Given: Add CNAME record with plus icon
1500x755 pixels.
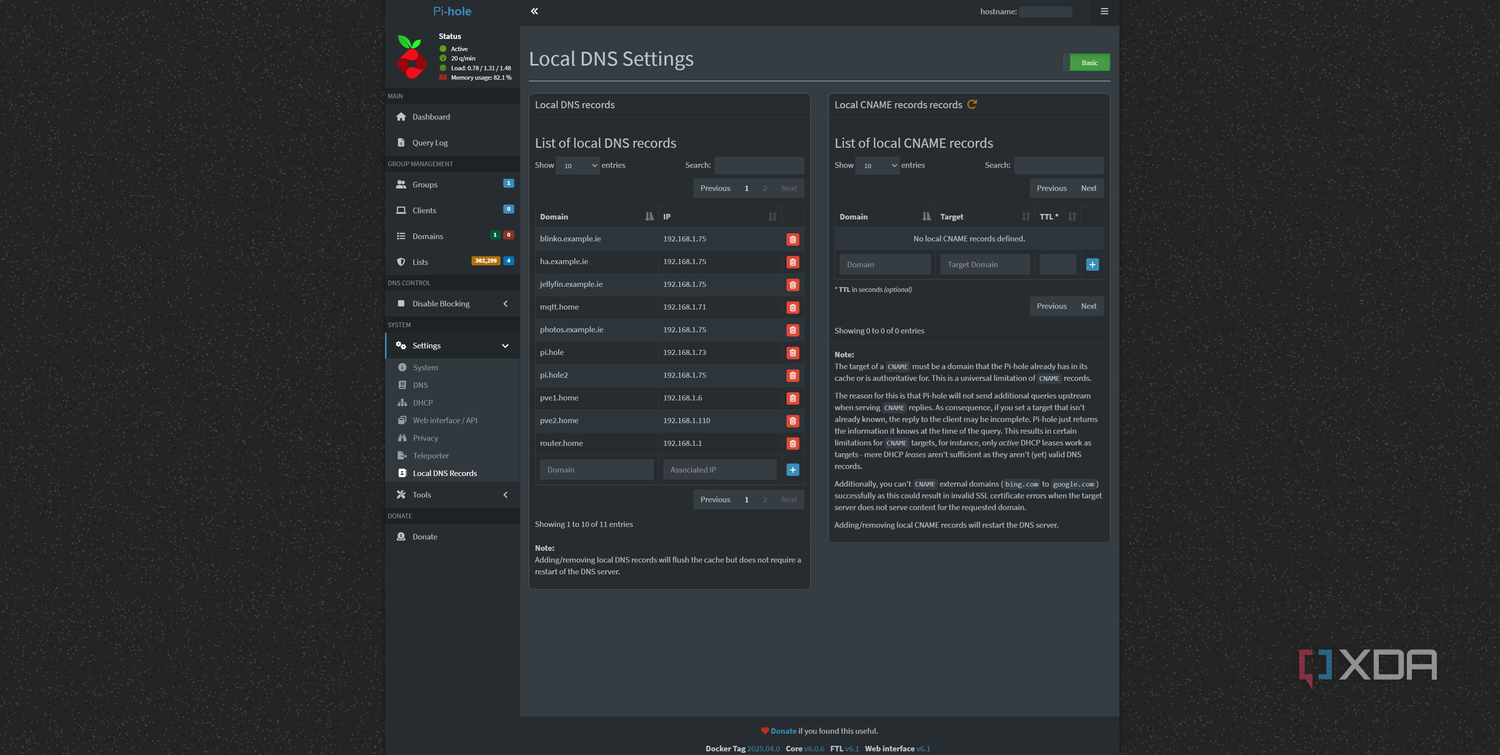Looking at the screenshot, I should point(1092,264).
